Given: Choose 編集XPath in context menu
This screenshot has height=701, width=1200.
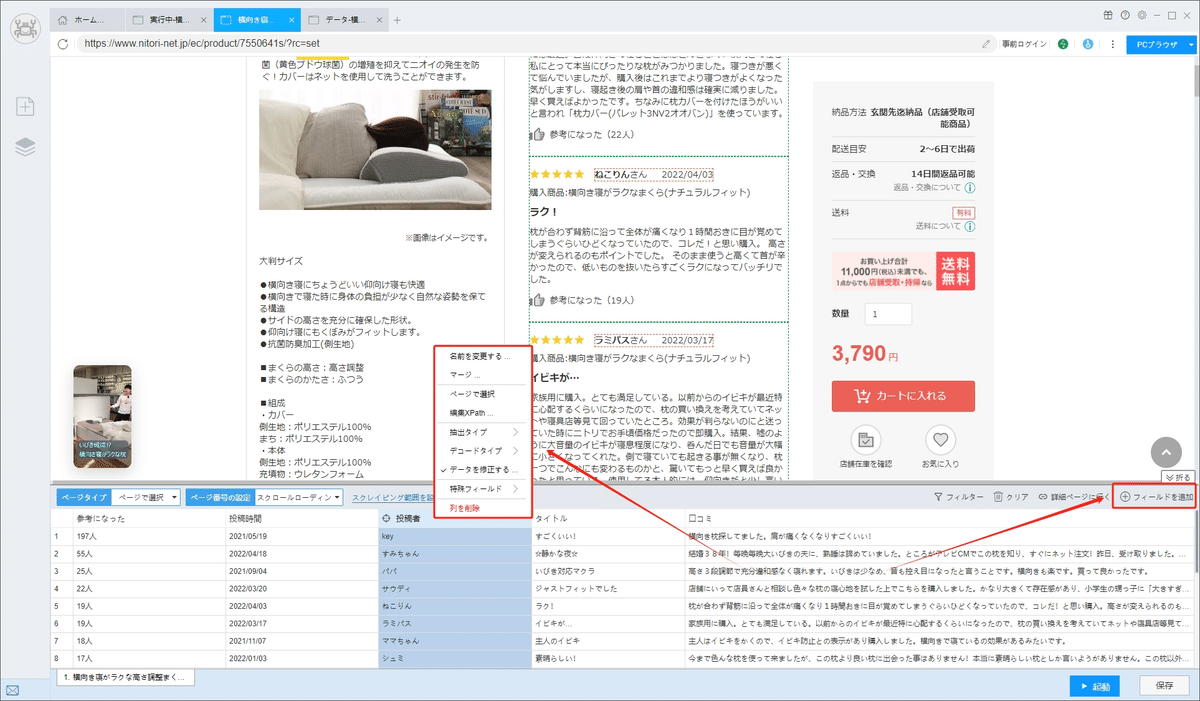Looking at the screenshot, I should click(x=483, y=413).
